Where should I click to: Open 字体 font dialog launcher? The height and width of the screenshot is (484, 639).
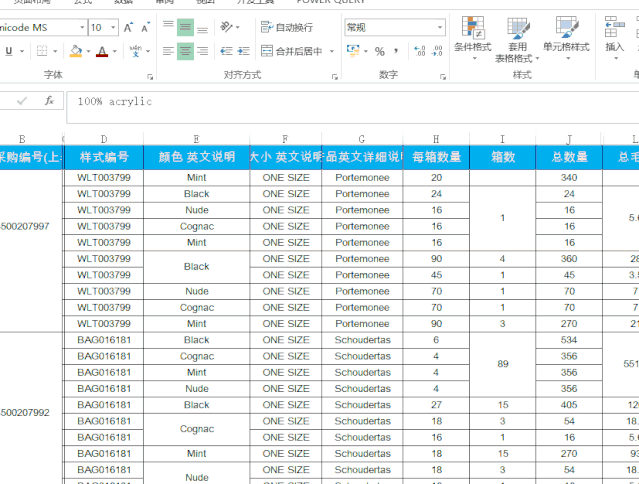click(x=150, y=77)
